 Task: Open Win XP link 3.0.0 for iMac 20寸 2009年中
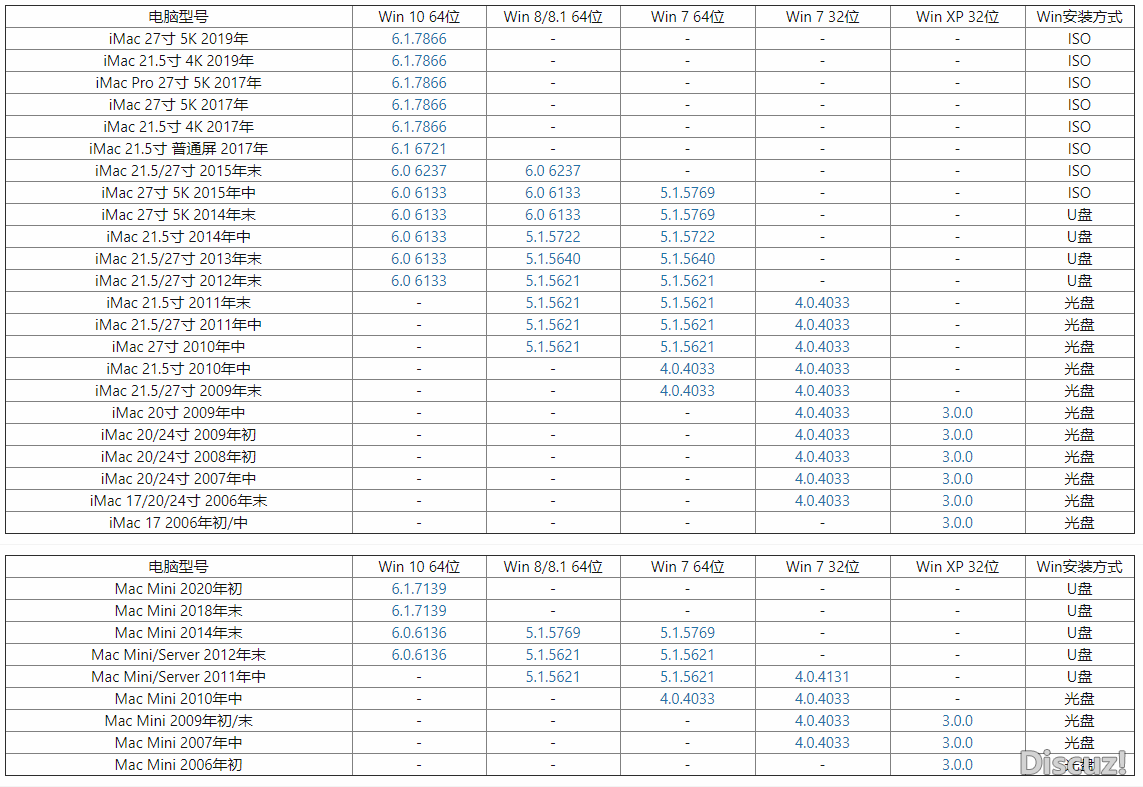pos(957,412)
